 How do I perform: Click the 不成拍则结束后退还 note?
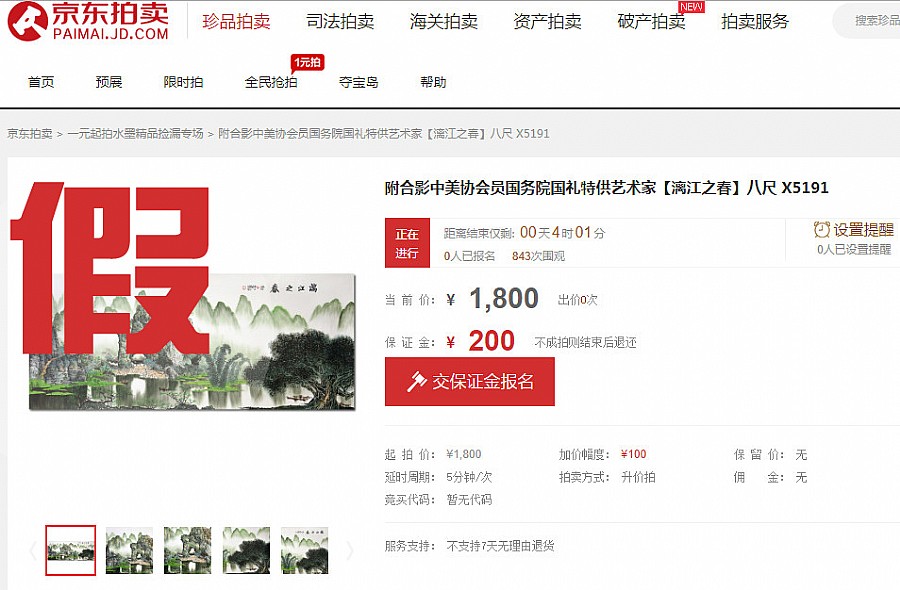click(x=585, y=343)
